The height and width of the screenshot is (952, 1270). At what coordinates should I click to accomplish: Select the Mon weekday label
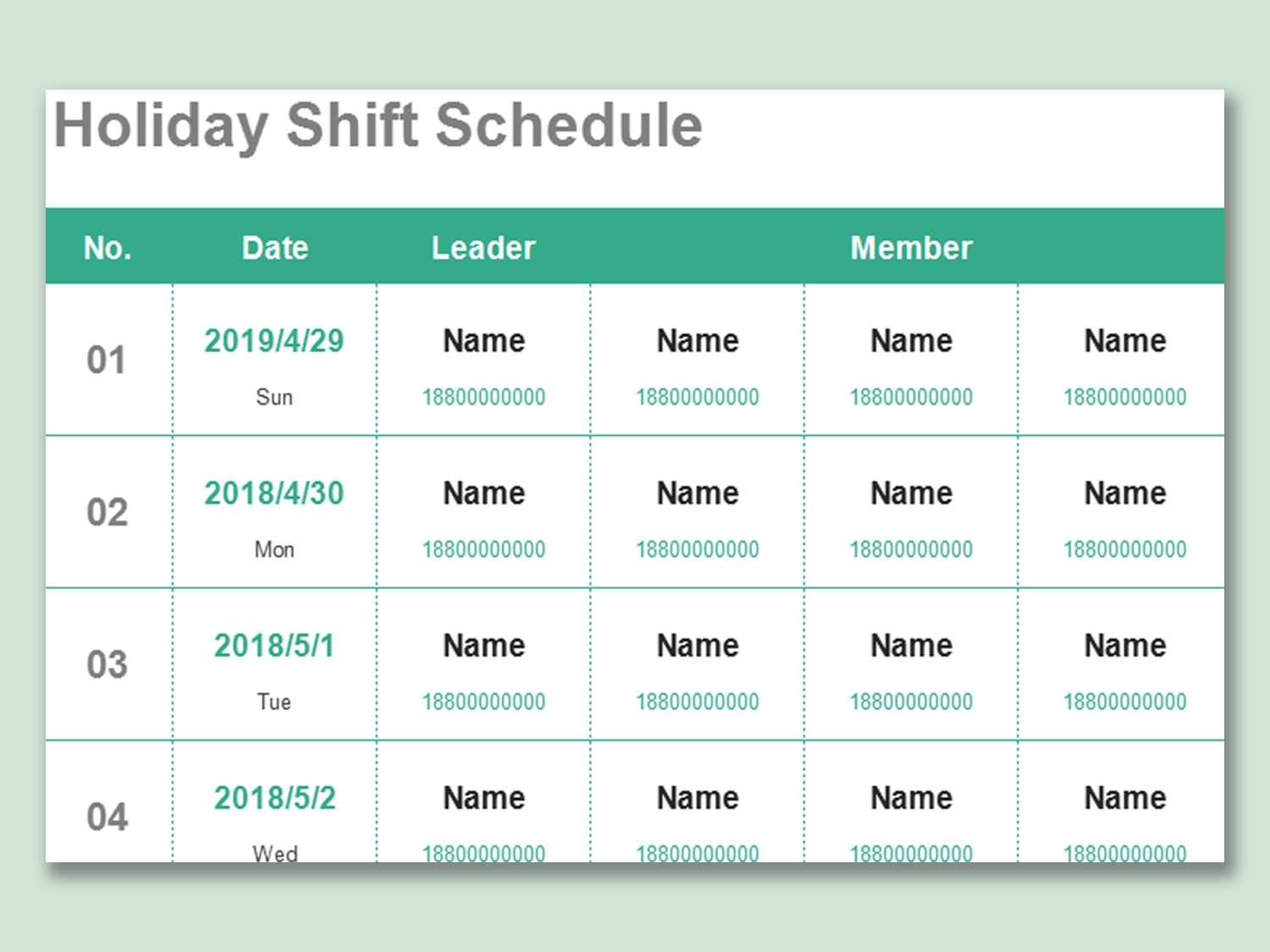pyautogui.click(x=274, y=549)
